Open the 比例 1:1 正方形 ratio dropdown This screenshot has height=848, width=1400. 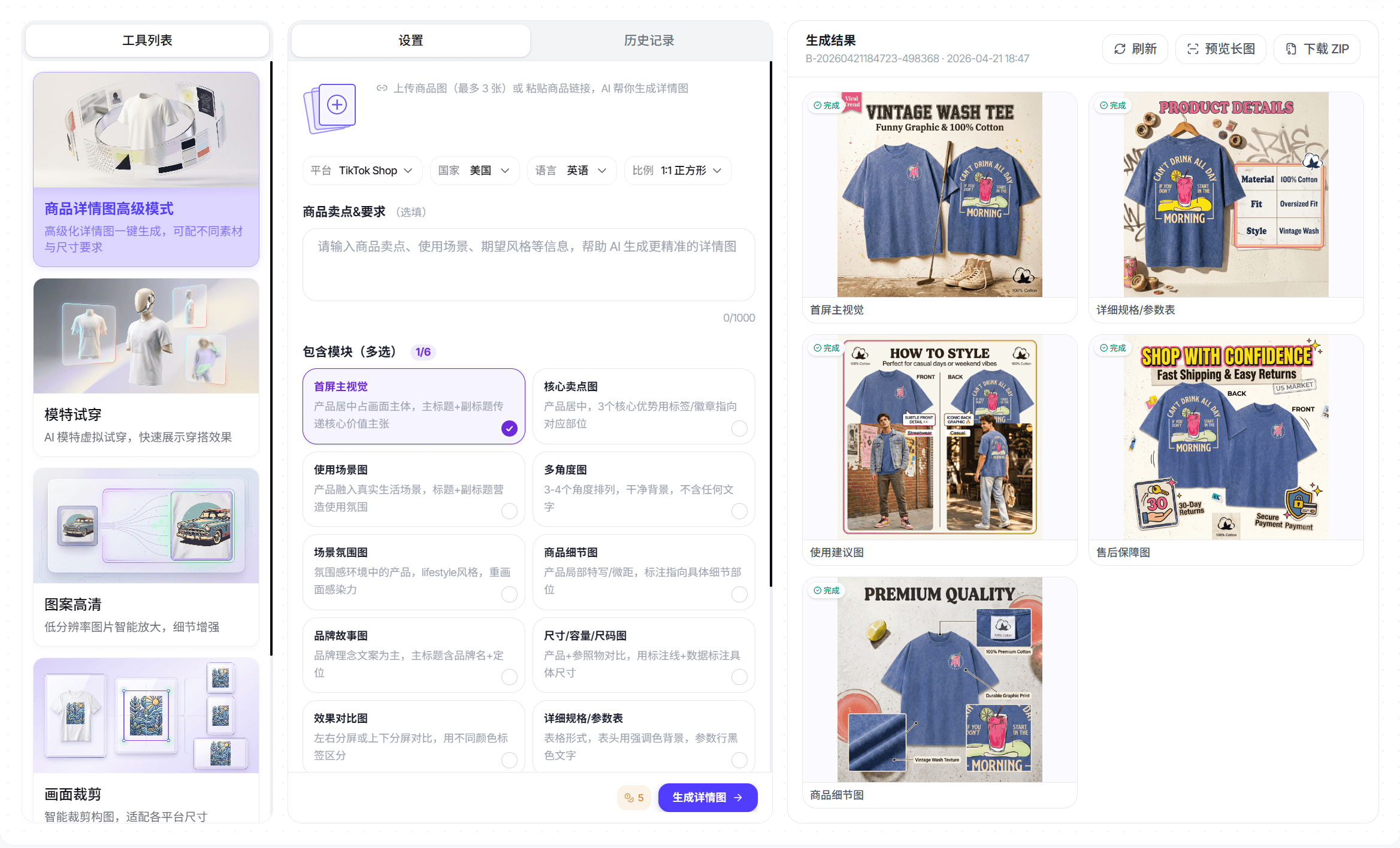tap(678, 171)
